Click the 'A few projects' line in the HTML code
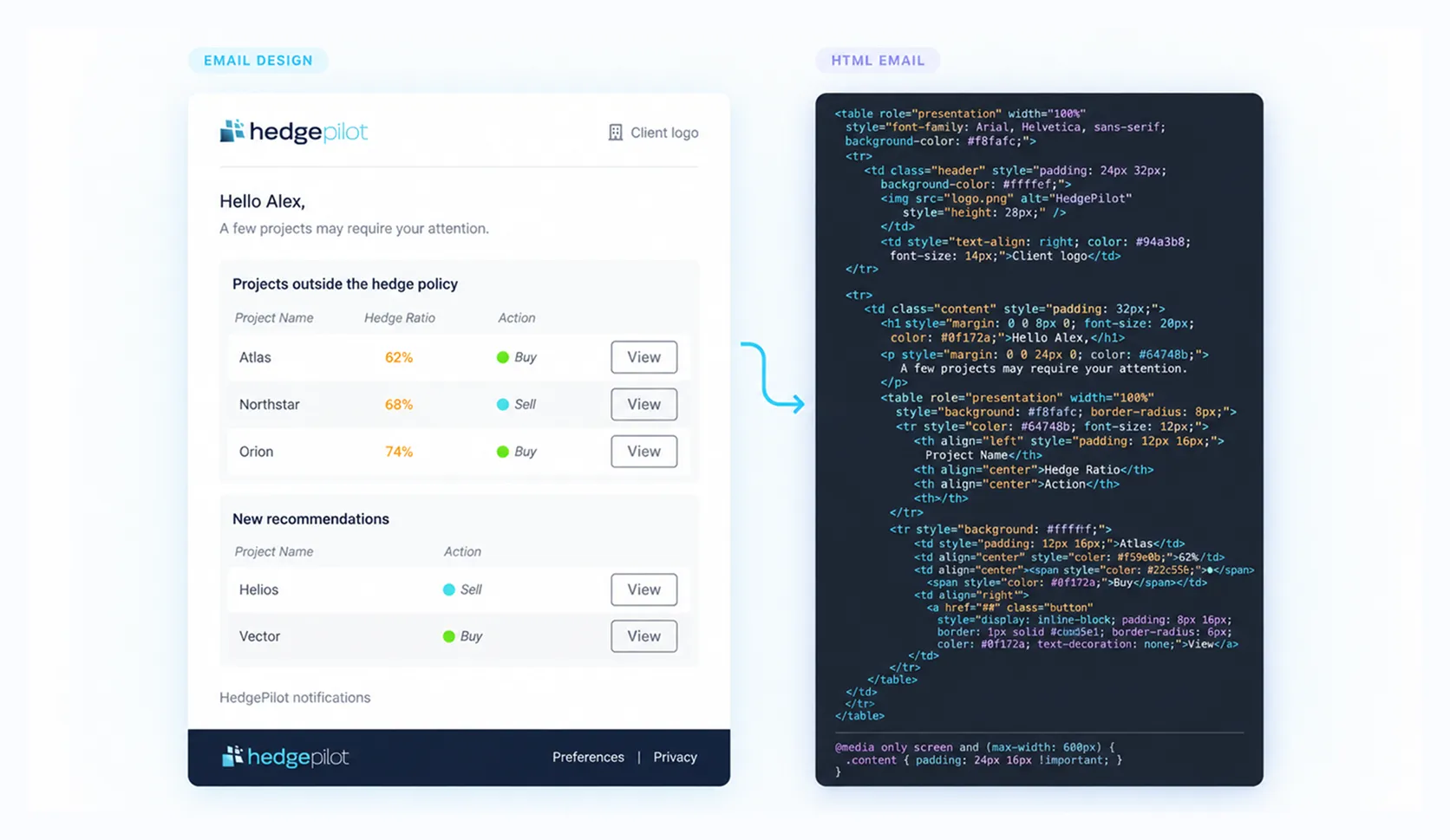 pos(1043,368)
